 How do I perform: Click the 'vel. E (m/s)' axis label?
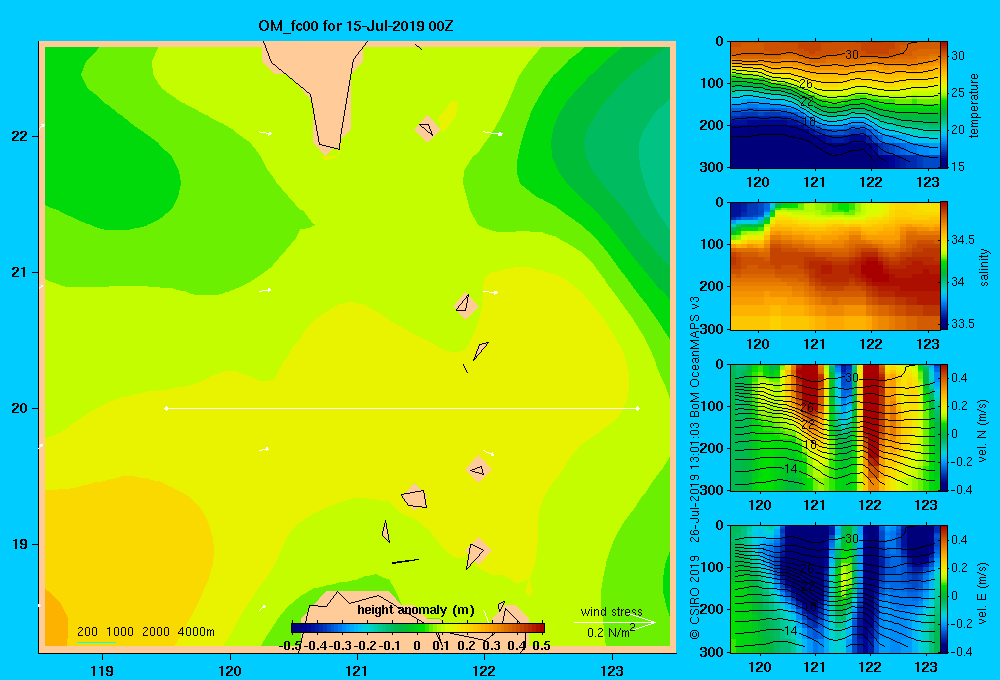[983, 592]
